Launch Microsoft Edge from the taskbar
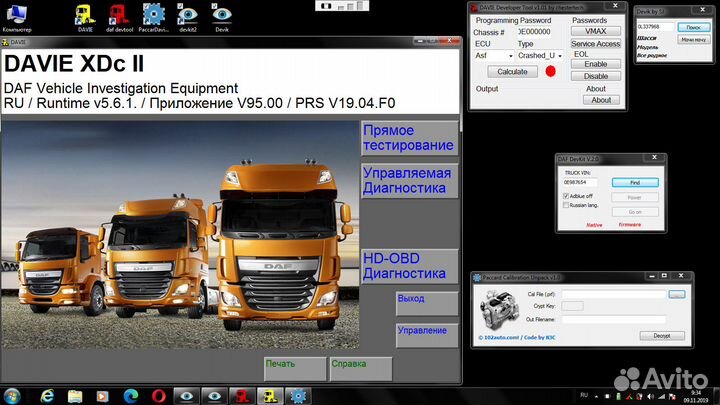The image size is (720, 405). (131, 396)
